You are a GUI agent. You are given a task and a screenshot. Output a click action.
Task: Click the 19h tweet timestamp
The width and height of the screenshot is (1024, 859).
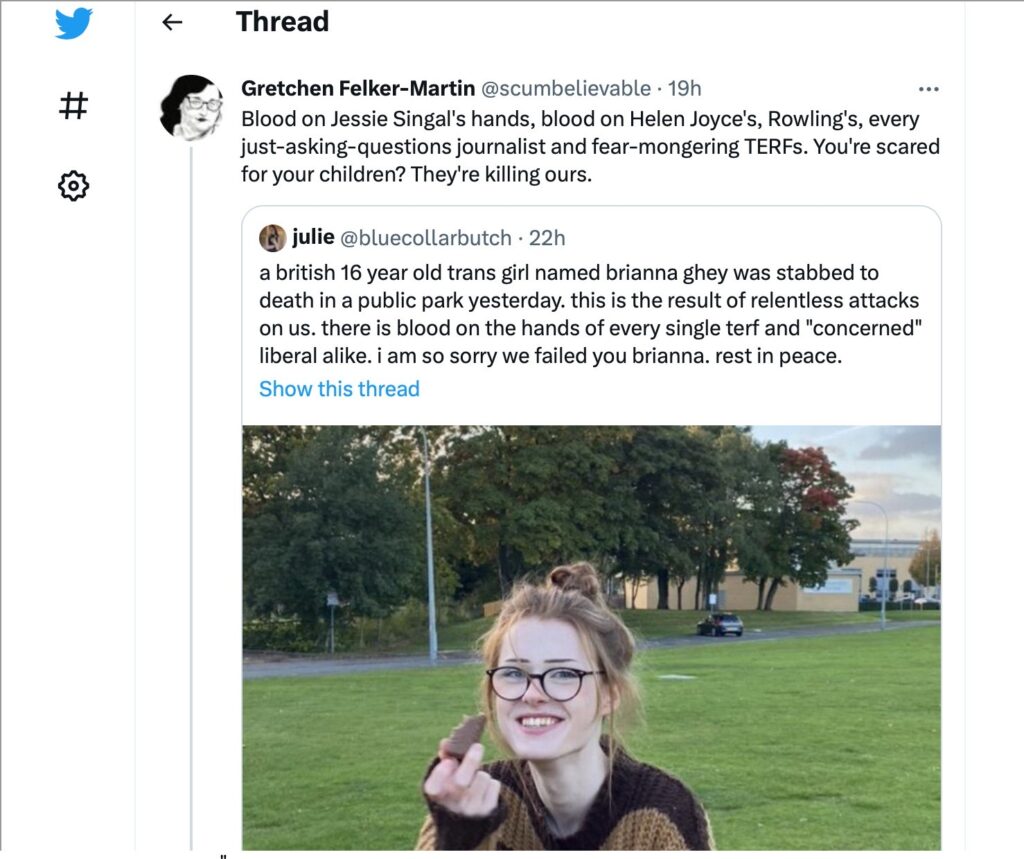coord(685,89)
